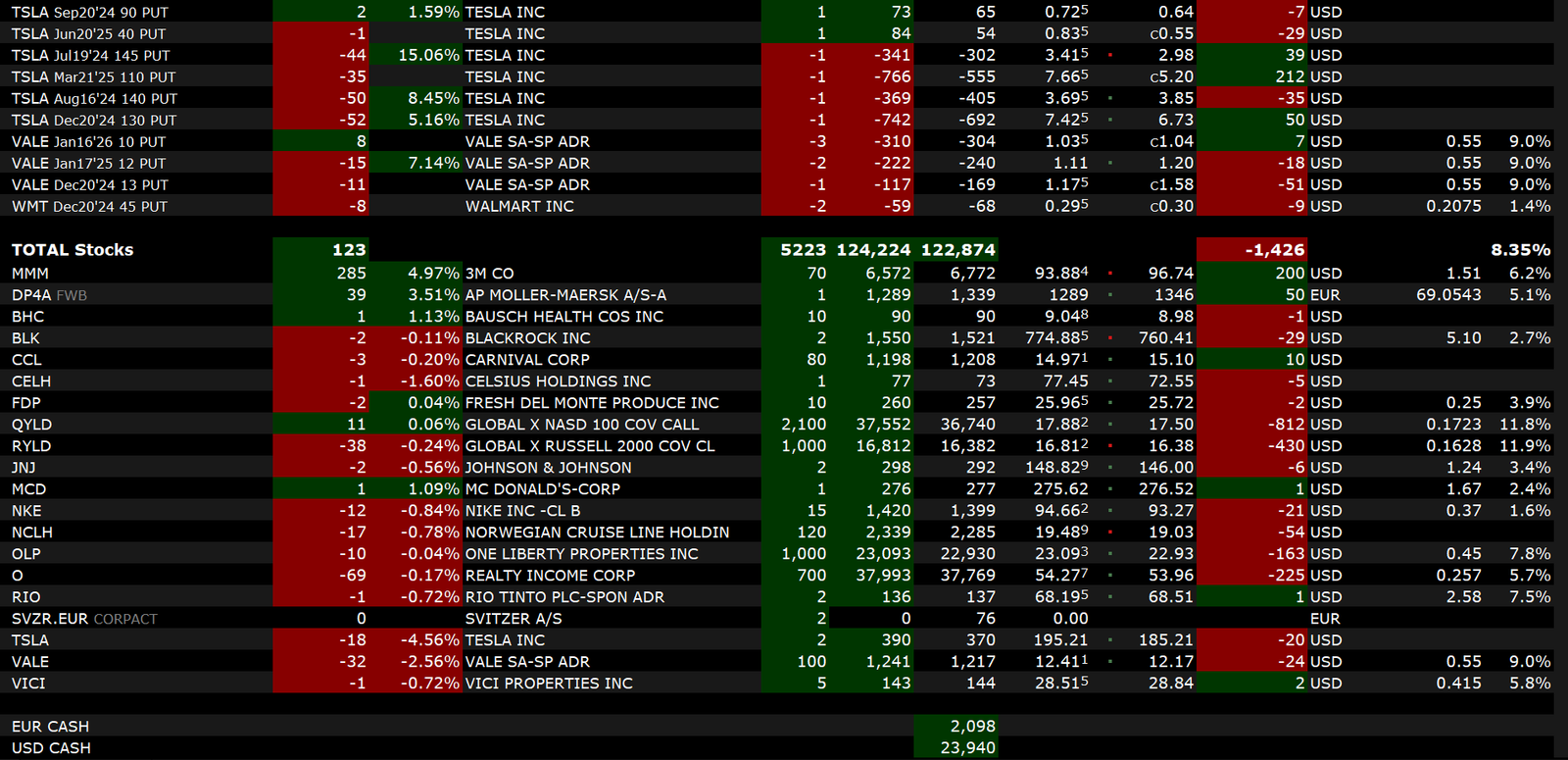Click the total P&L value -1,426
1568x760 pixels.
tap(1274, 250)
